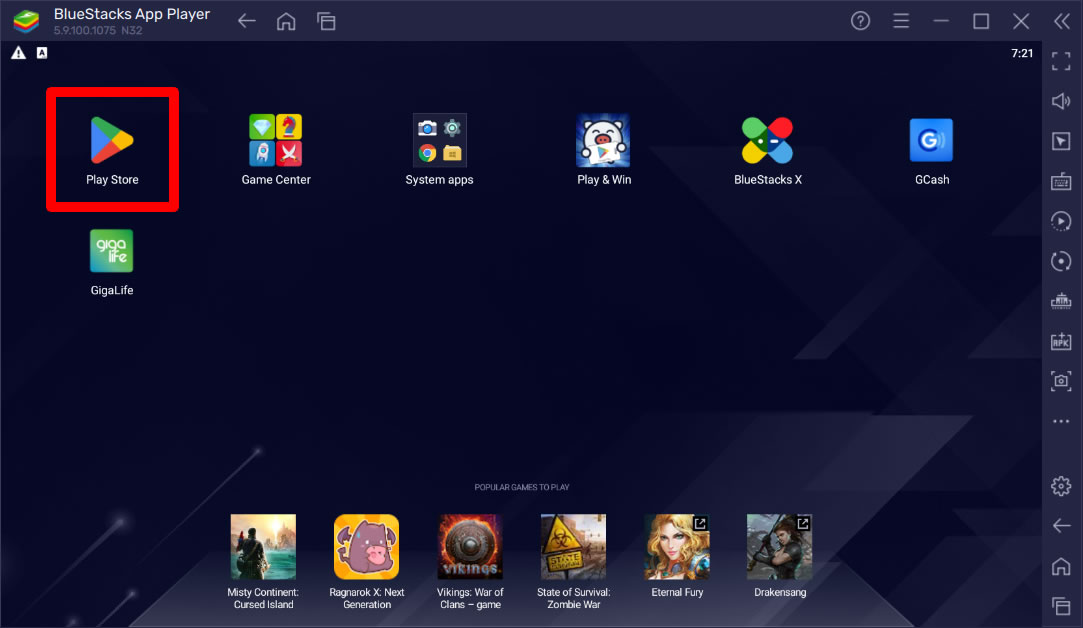Click the sync operations icon in sidebar
The image size is (1083, 628).
coord(1061,261)
